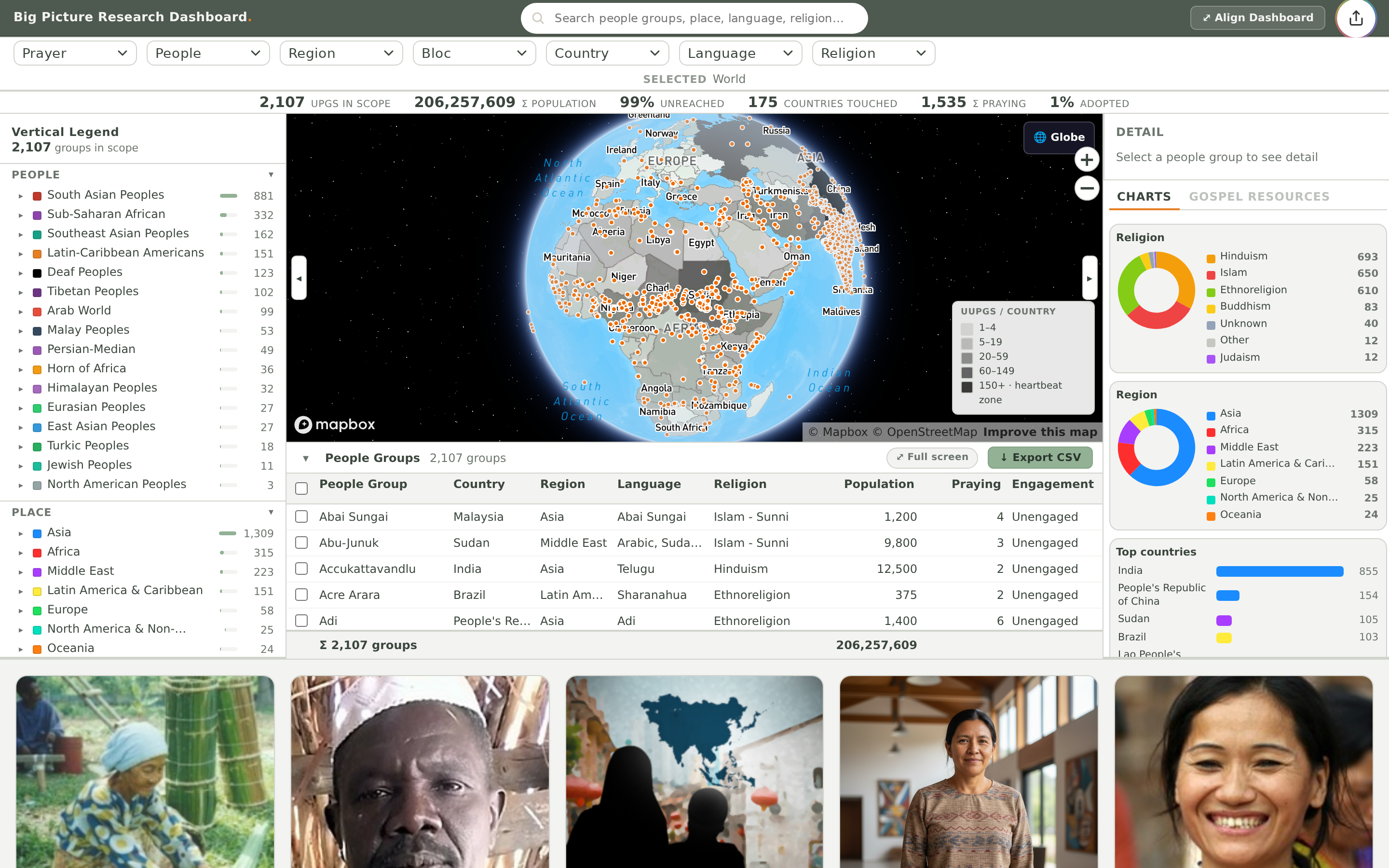Collapse the People Groups table triangle
This screenshot has width=1389, height=868.
306,458
